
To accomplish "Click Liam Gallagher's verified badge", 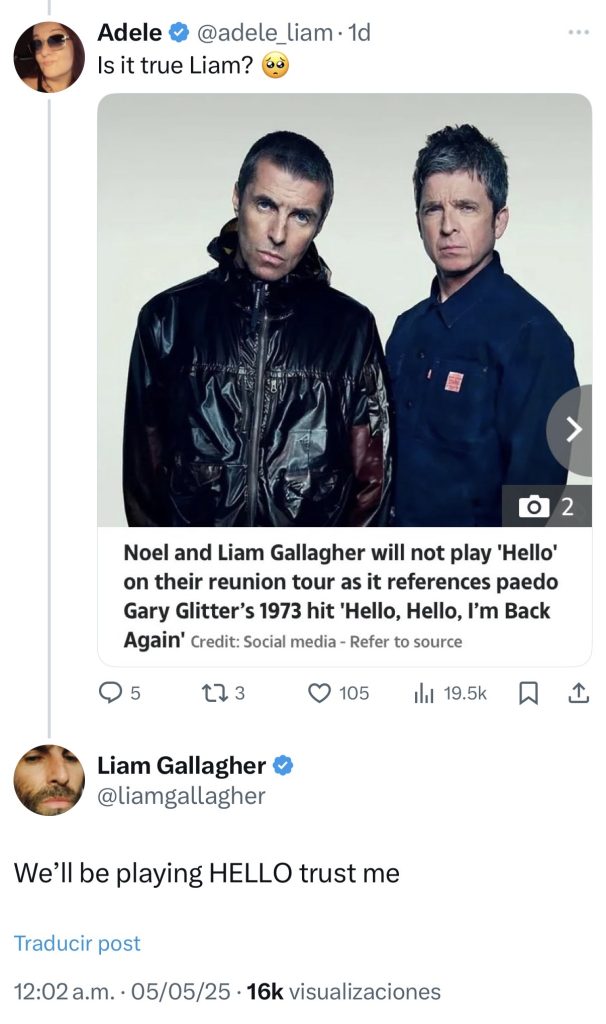I will (283, 767).
